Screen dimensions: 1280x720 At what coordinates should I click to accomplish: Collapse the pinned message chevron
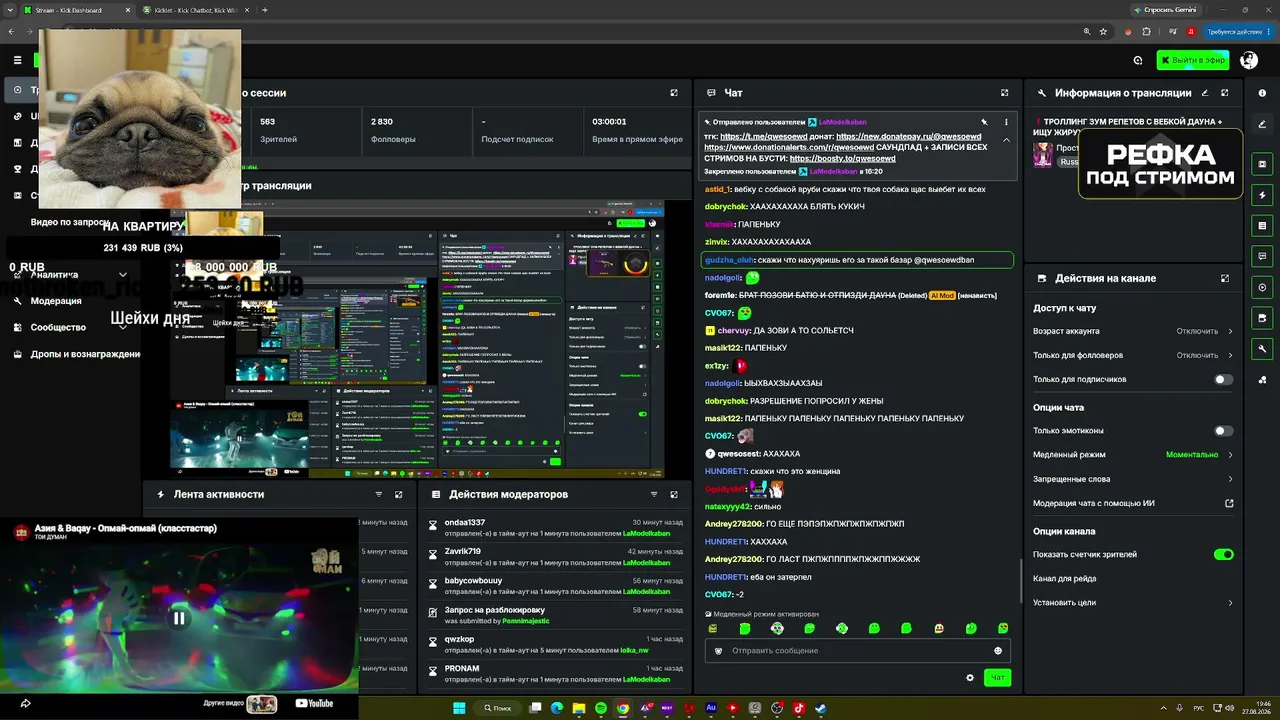tap(1006, 140)
